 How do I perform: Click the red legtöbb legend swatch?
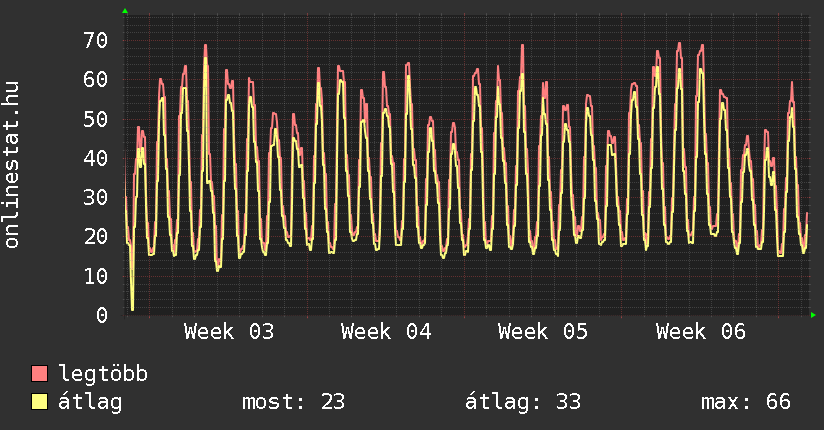tap(40, 374)
